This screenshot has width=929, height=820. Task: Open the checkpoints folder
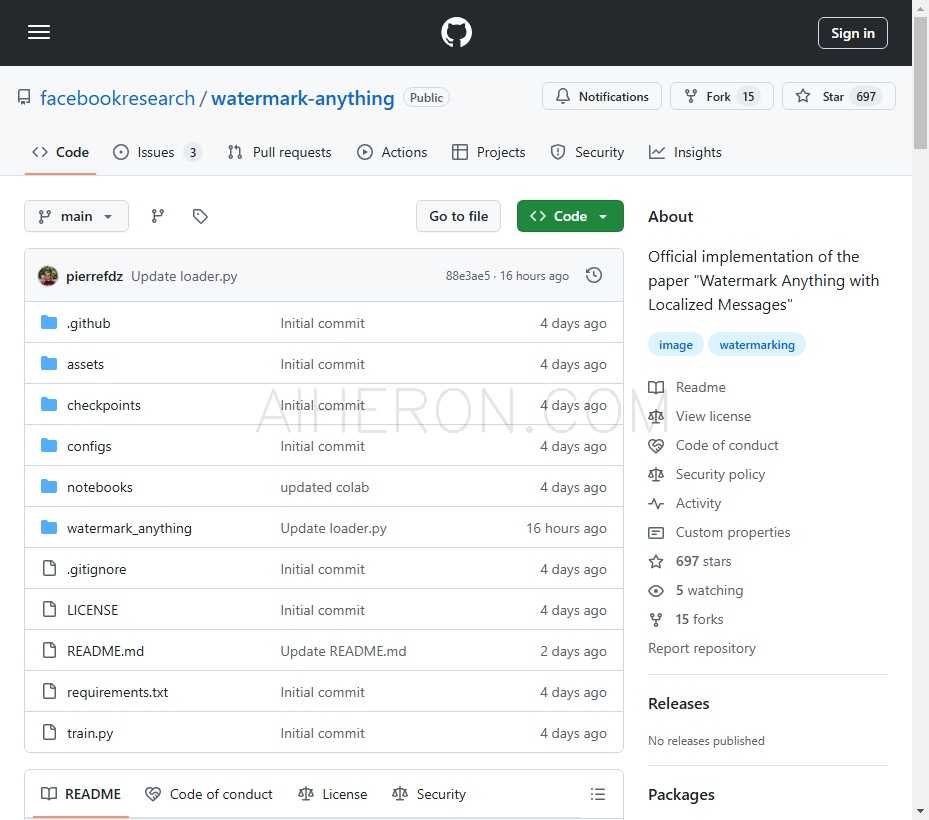coord(104,405)
